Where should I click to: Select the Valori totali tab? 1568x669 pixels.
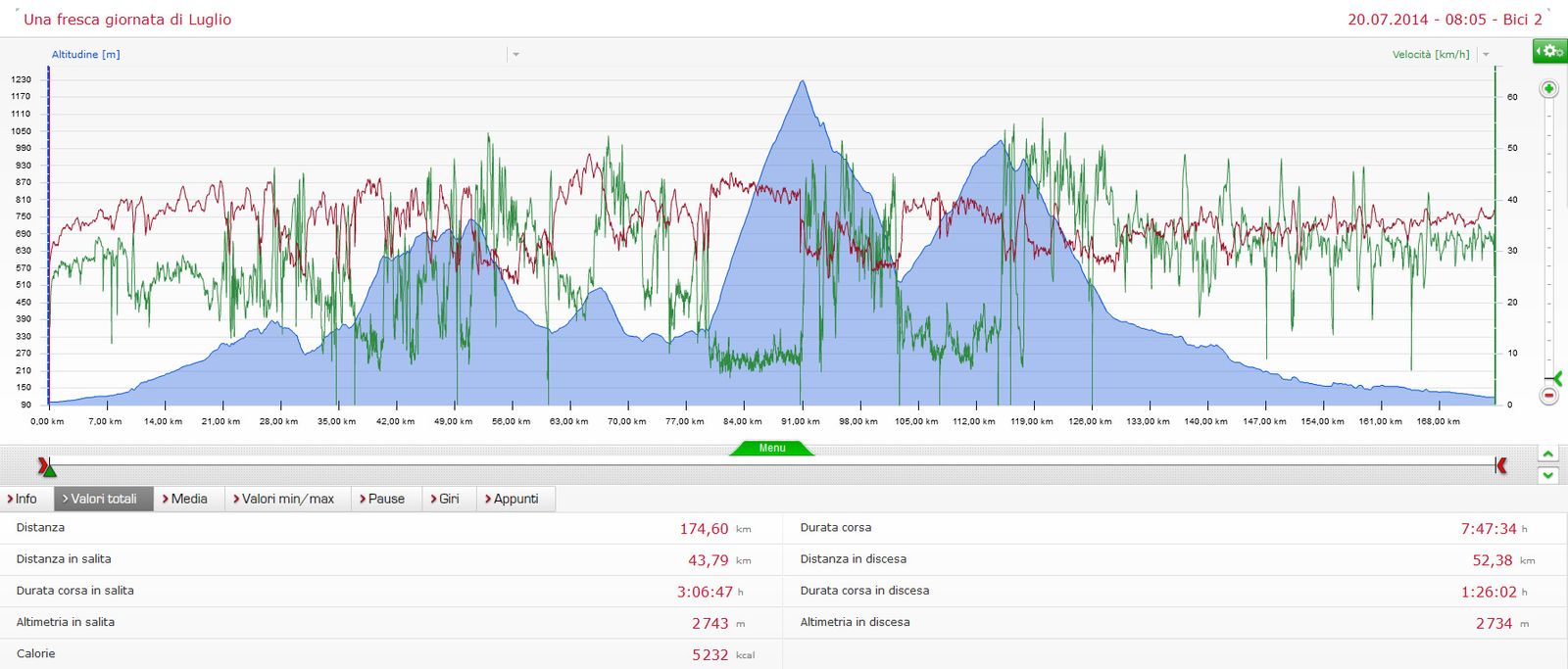coord(103,499)
